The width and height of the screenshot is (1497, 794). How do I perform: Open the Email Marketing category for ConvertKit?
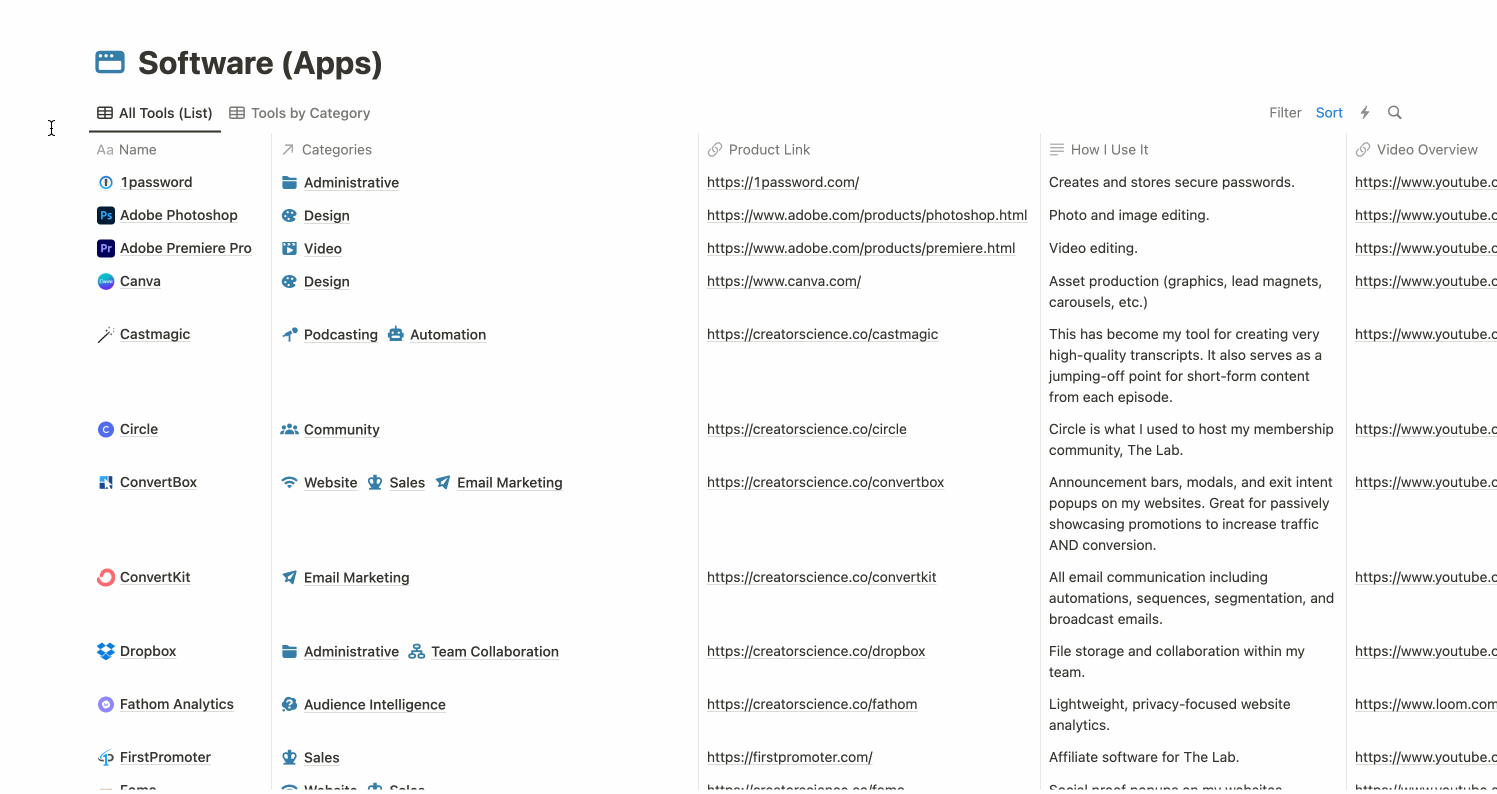click(x=356, y=577)
